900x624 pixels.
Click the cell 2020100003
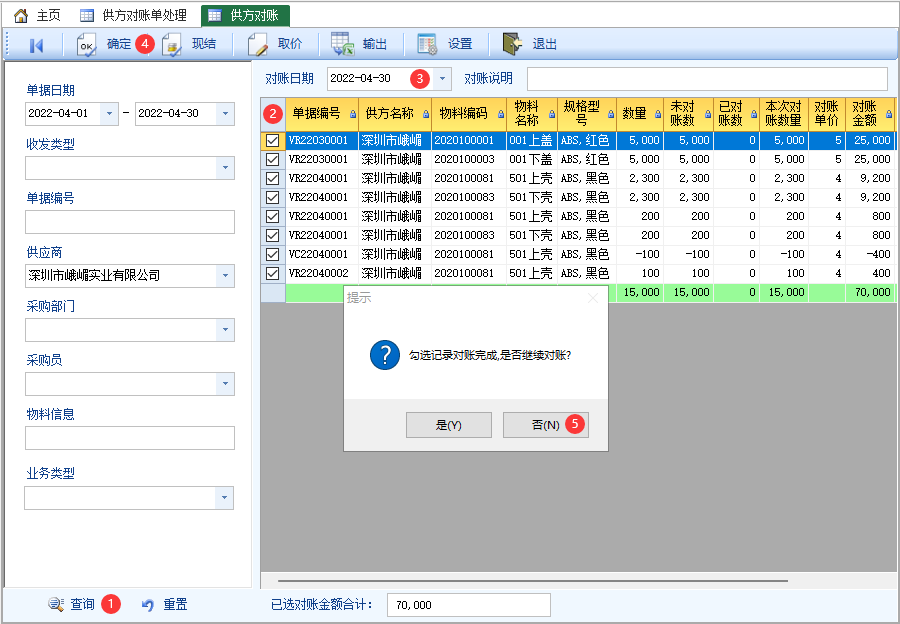pos(468,160)
